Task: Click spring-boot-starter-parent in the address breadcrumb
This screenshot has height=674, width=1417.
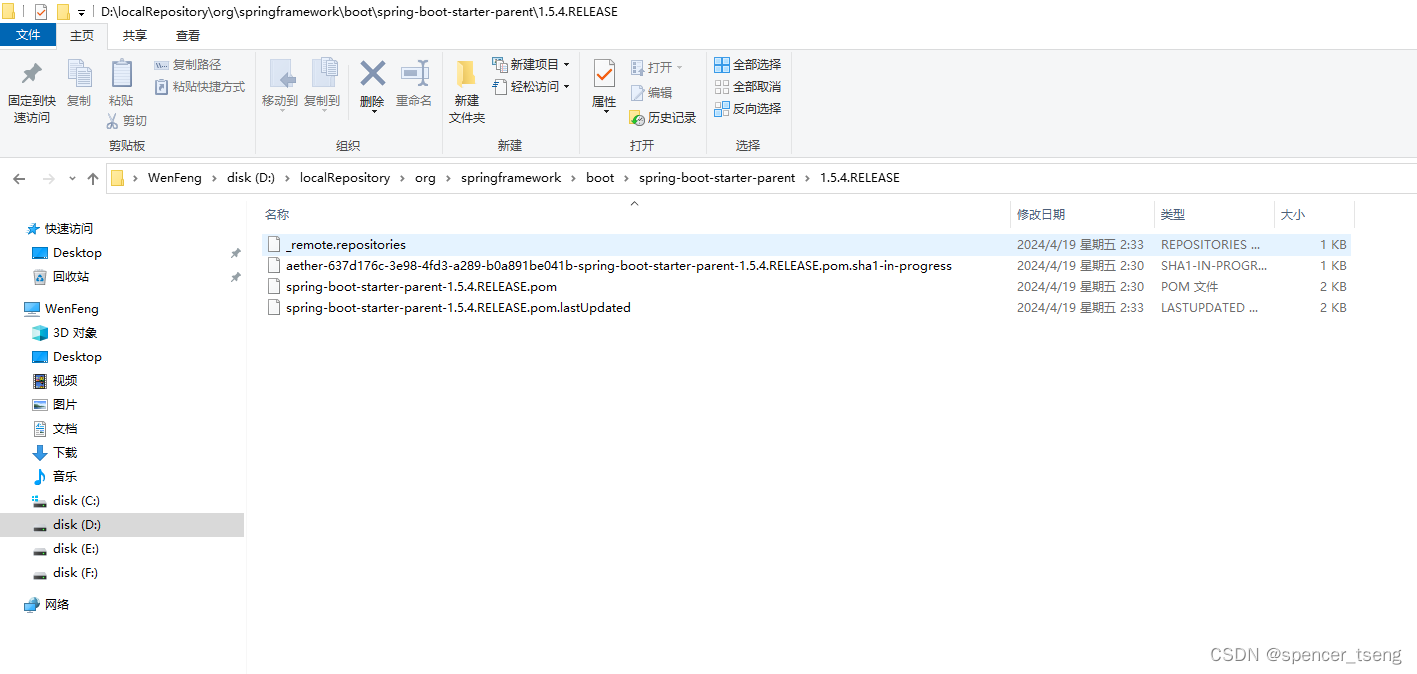Action: pos(717,178)
